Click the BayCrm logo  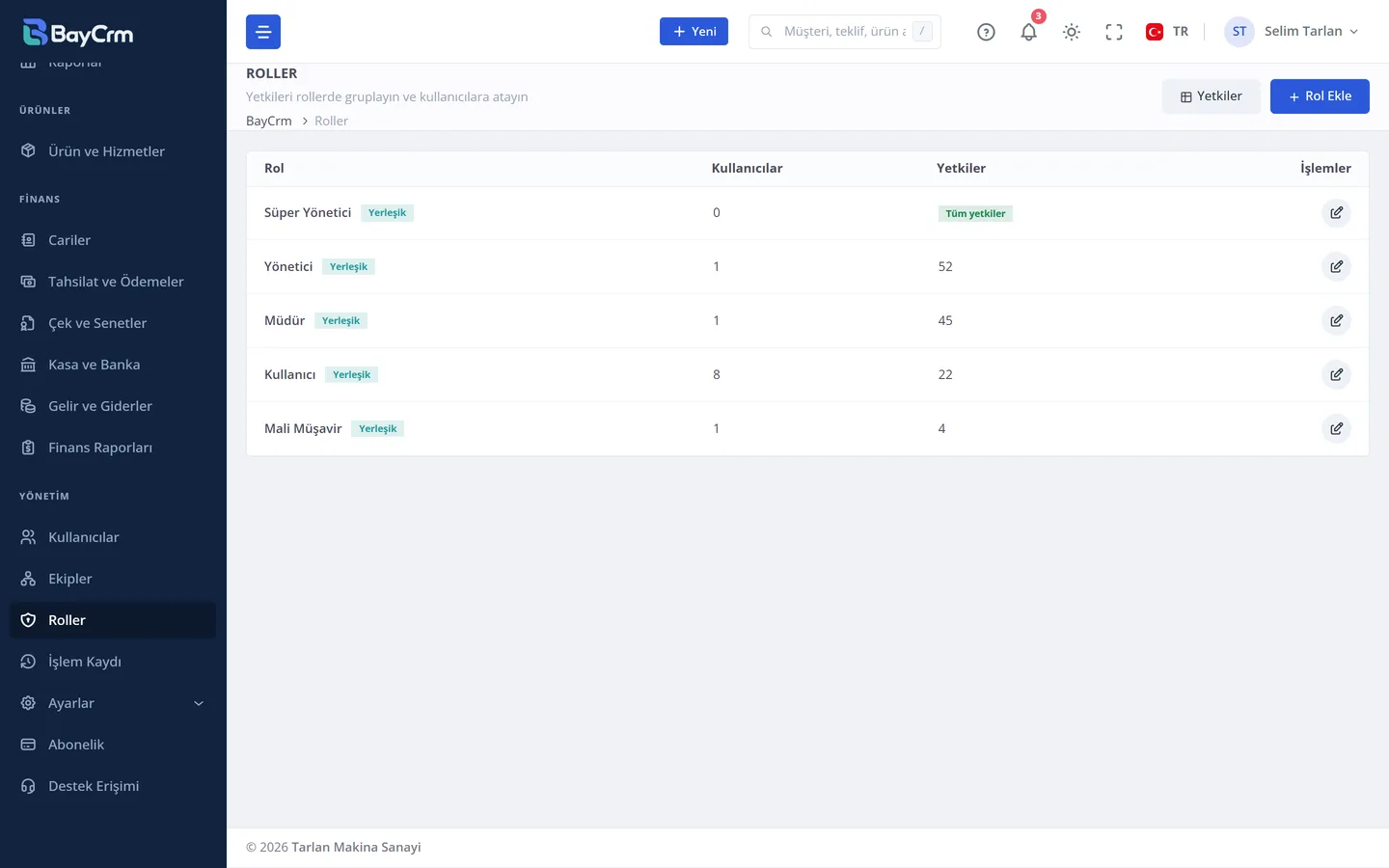78,33
